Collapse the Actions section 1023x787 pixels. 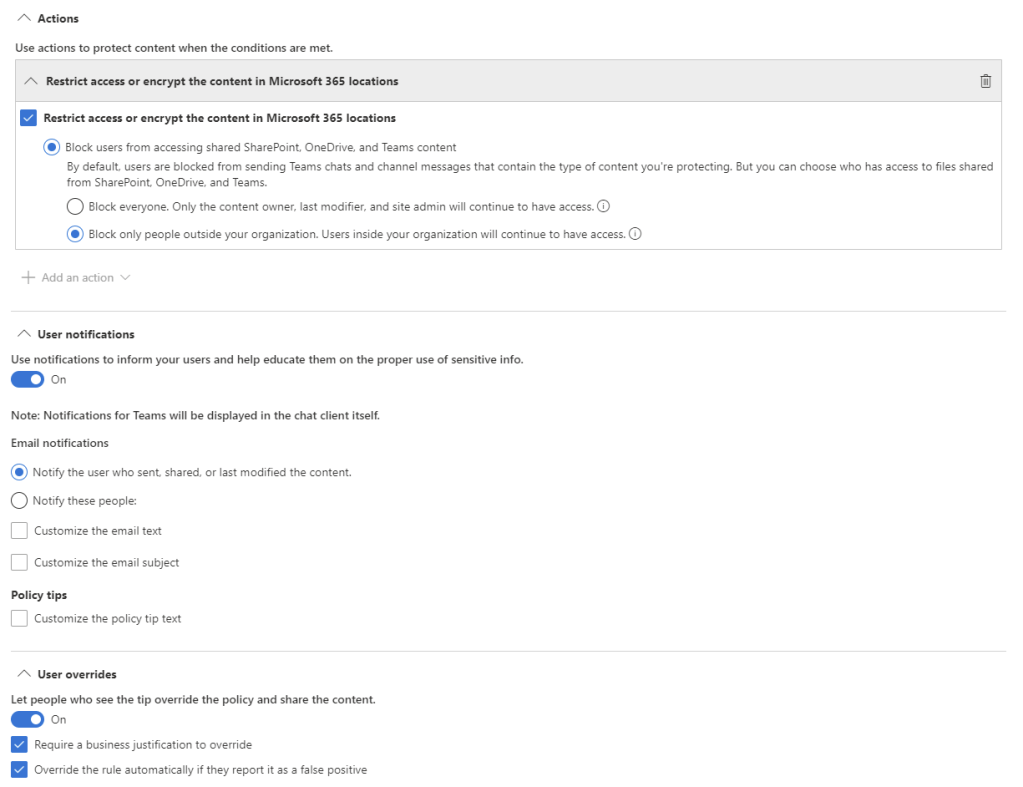pyautogui.click(x=23, y=18)
